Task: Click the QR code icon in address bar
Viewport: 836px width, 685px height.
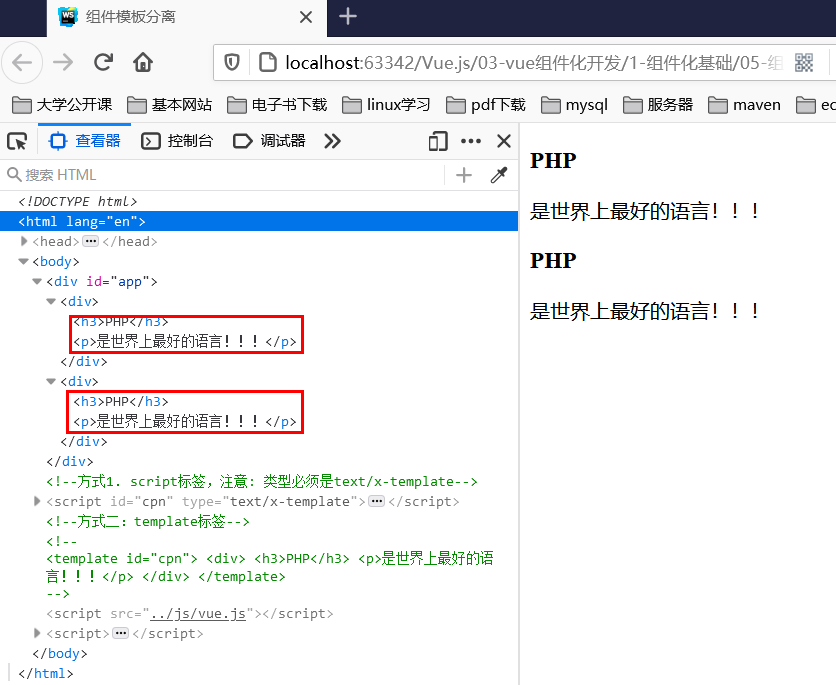Action: 804,62
